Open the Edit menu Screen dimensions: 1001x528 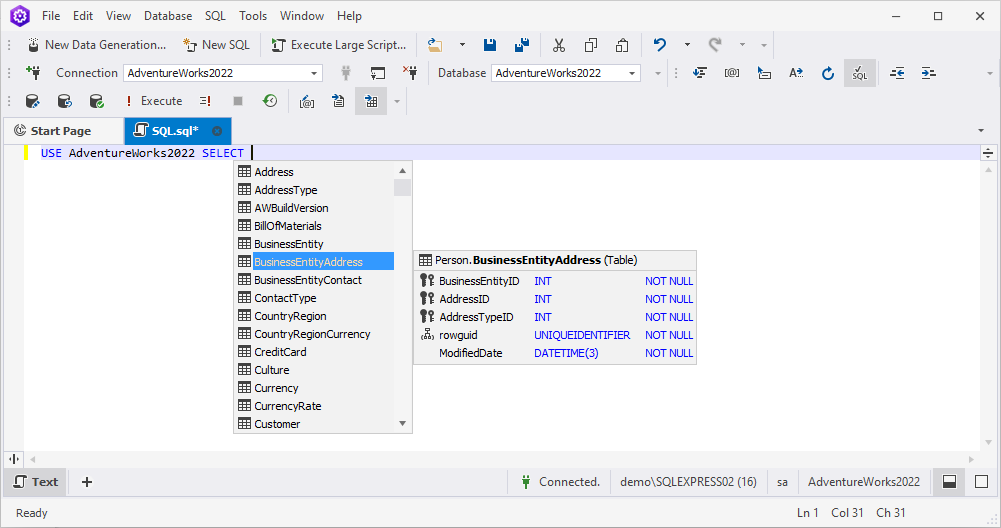tap(83, 16)
